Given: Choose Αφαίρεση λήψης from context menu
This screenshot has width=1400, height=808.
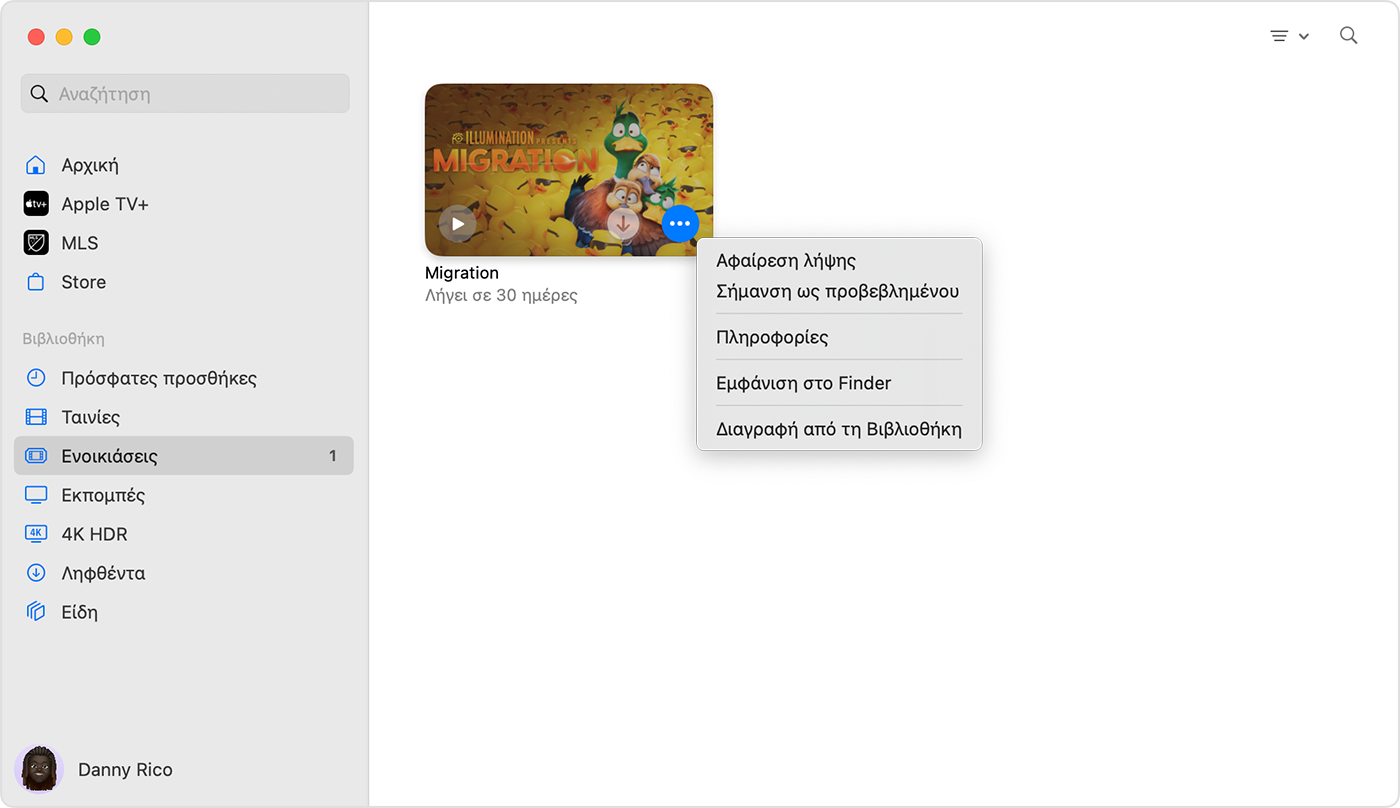Looking at the screenshot, I should 786,260.
